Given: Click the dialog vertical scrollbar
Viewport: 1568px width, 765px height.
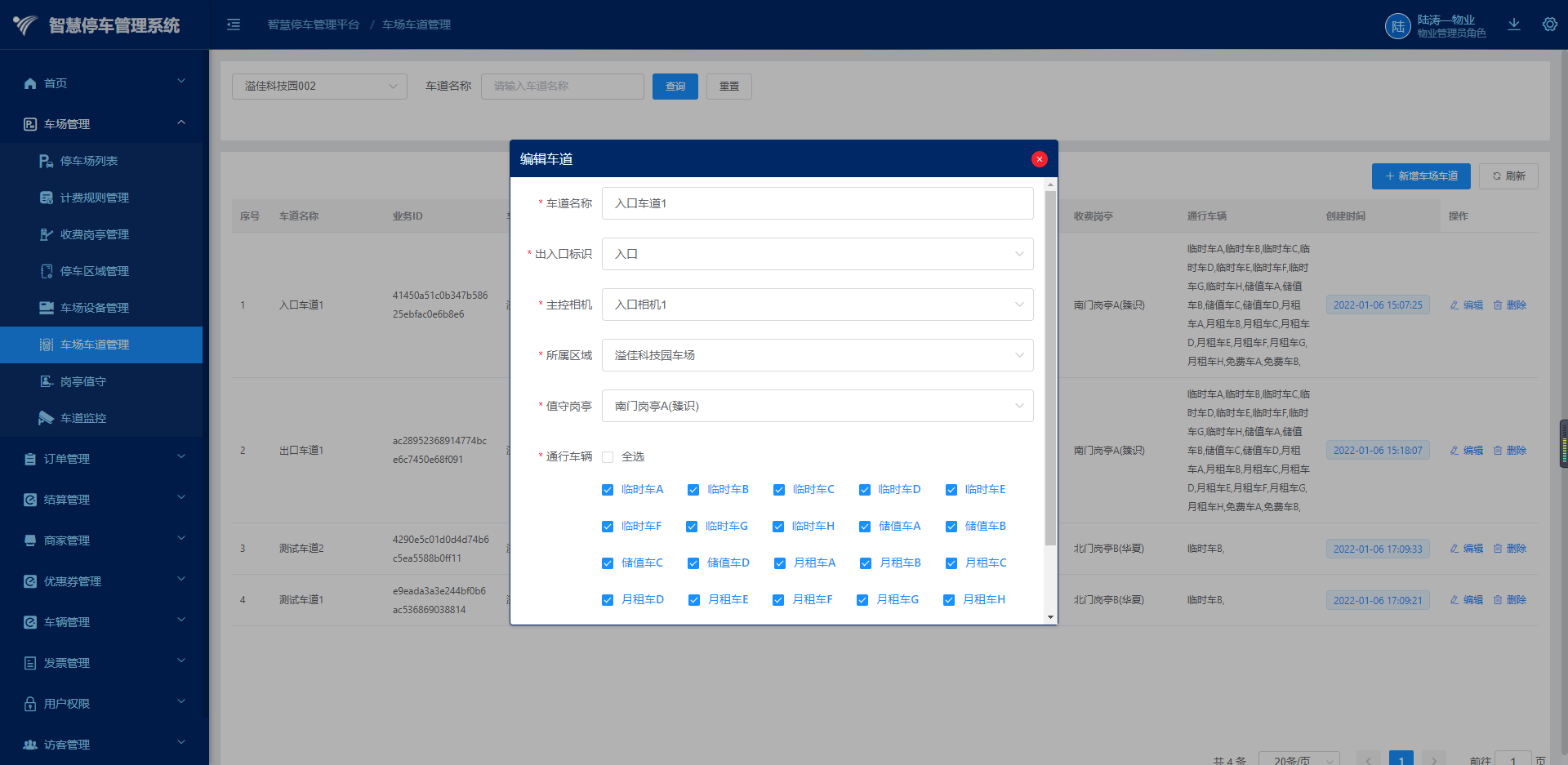Looking at the screenshot, I should [x=1050, y=367].
